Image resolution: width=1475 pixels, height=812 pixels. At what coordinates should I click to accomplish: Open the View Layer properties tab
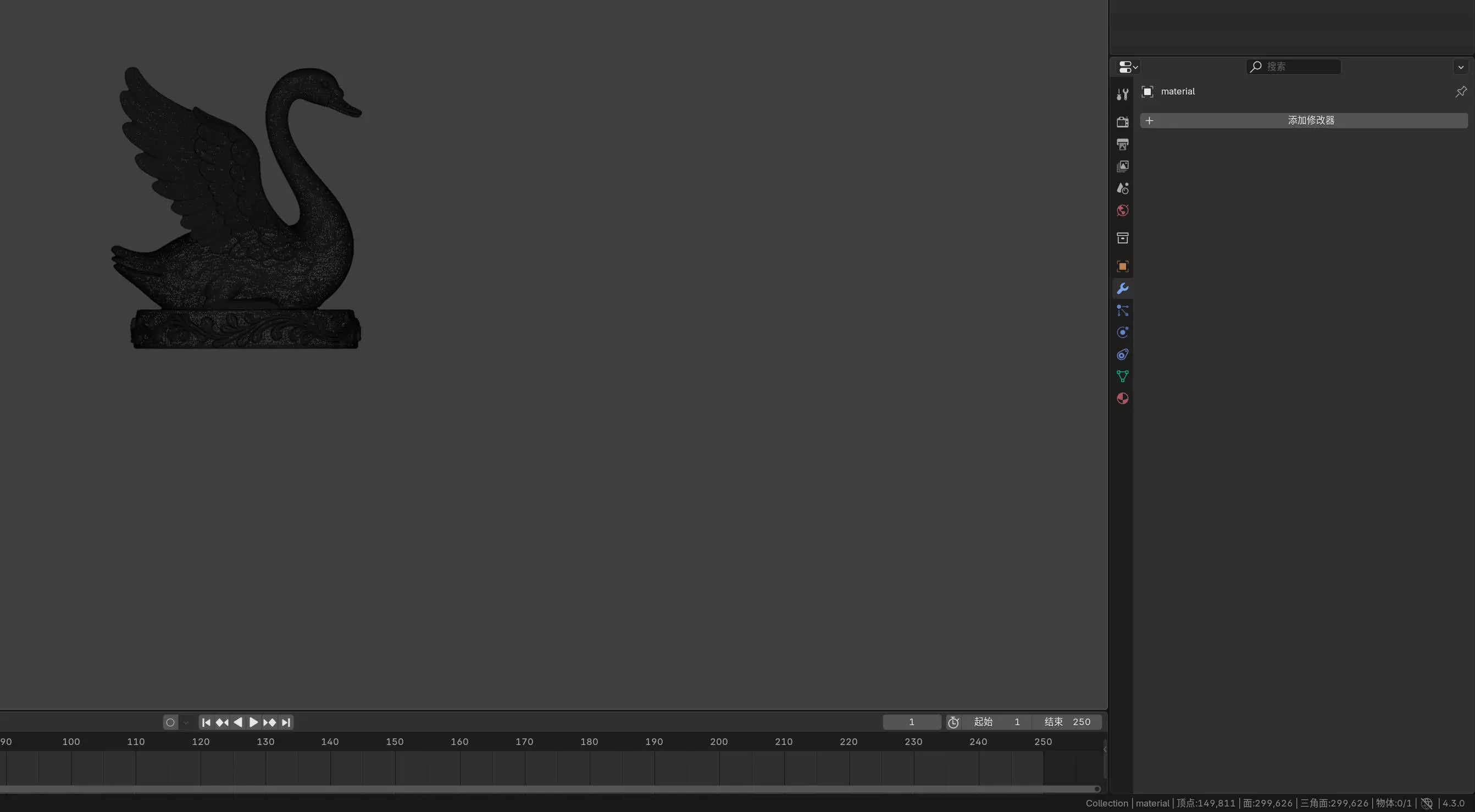tap(1122, 166)
